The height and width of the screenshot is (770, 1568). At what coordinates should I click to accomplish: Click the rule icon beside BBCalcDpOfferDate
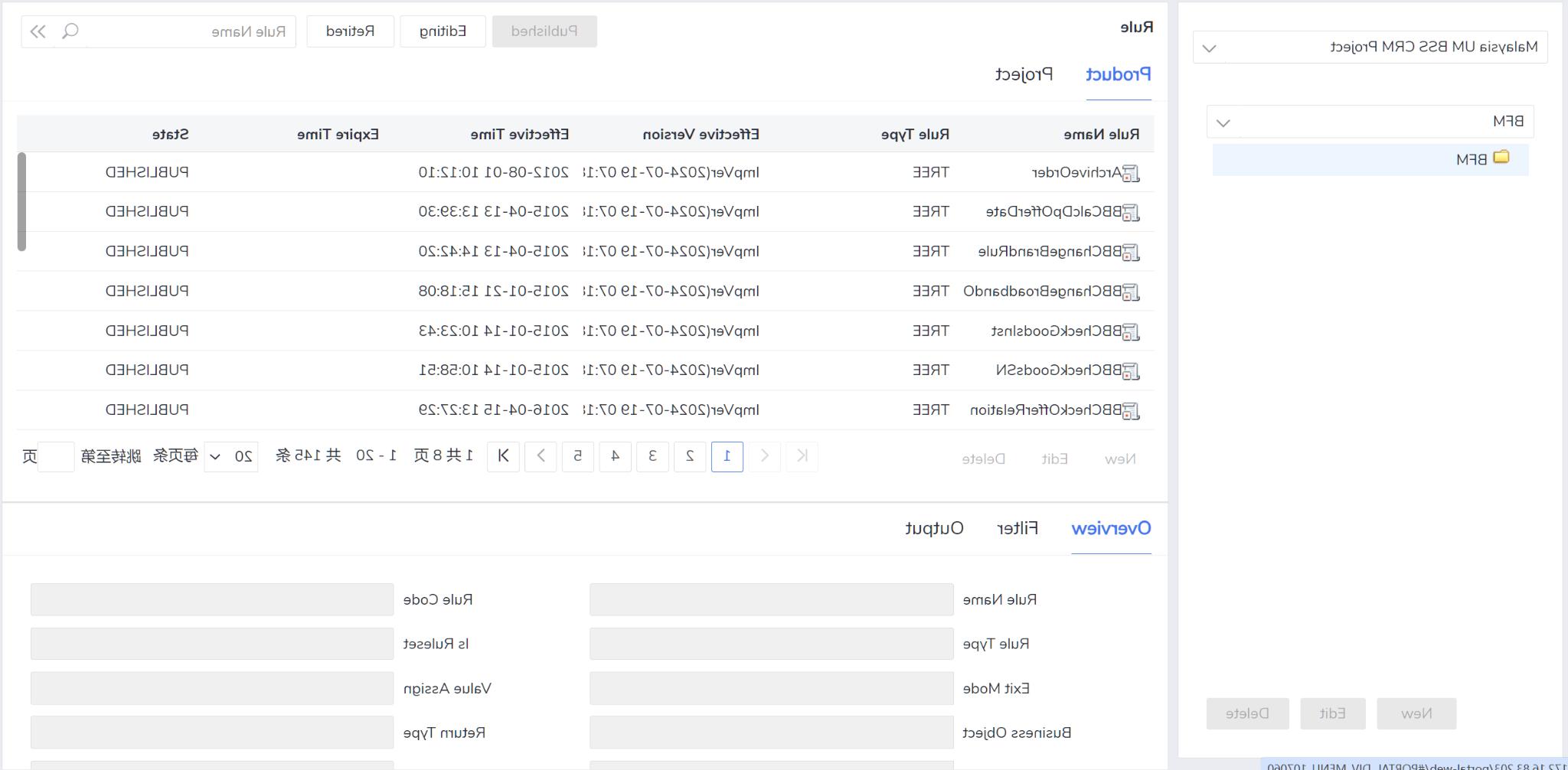pos(1131,213)
